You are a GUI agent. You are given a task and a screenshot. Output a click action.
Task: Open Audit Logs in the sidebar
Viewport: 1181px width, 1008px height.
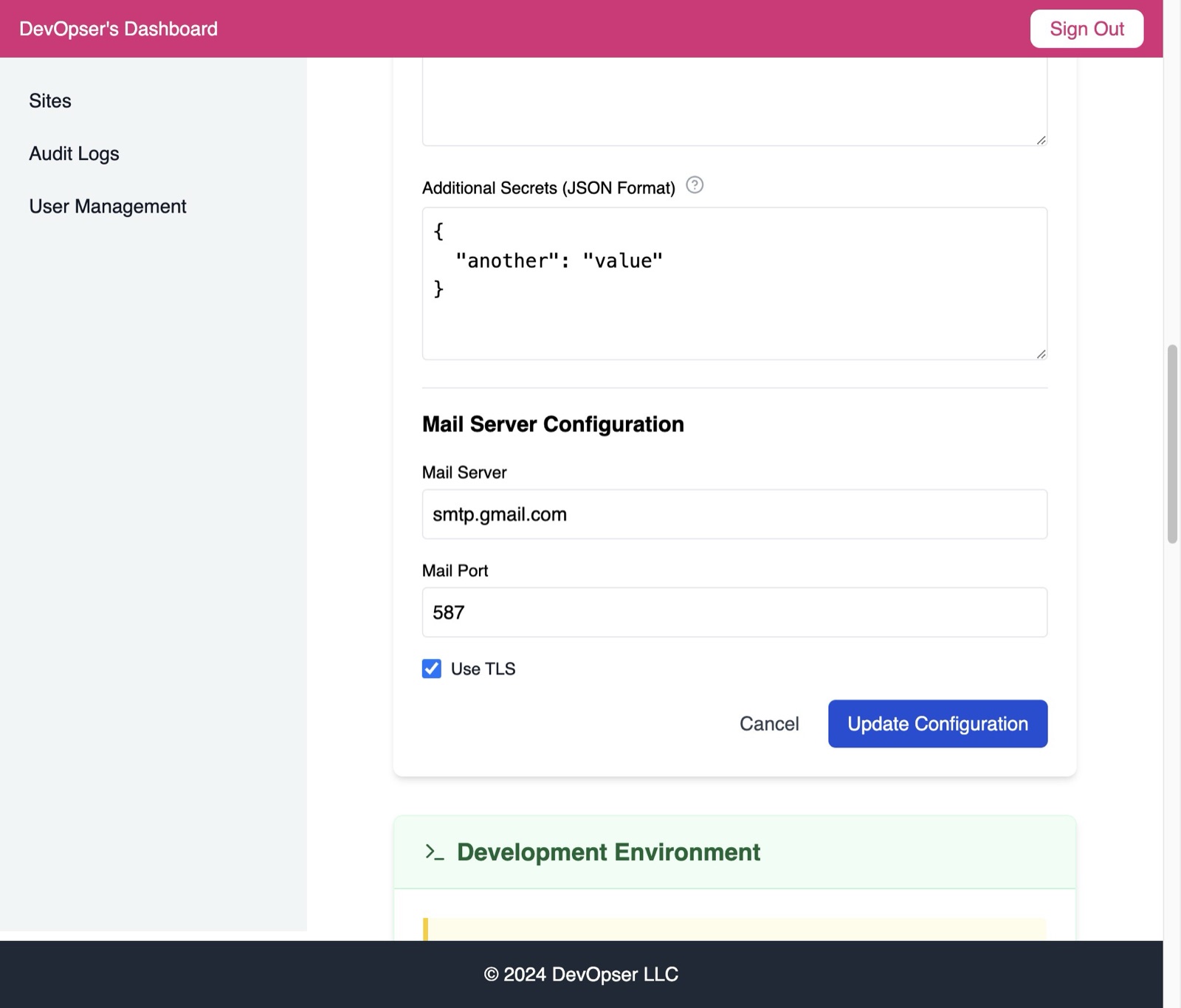74,153
